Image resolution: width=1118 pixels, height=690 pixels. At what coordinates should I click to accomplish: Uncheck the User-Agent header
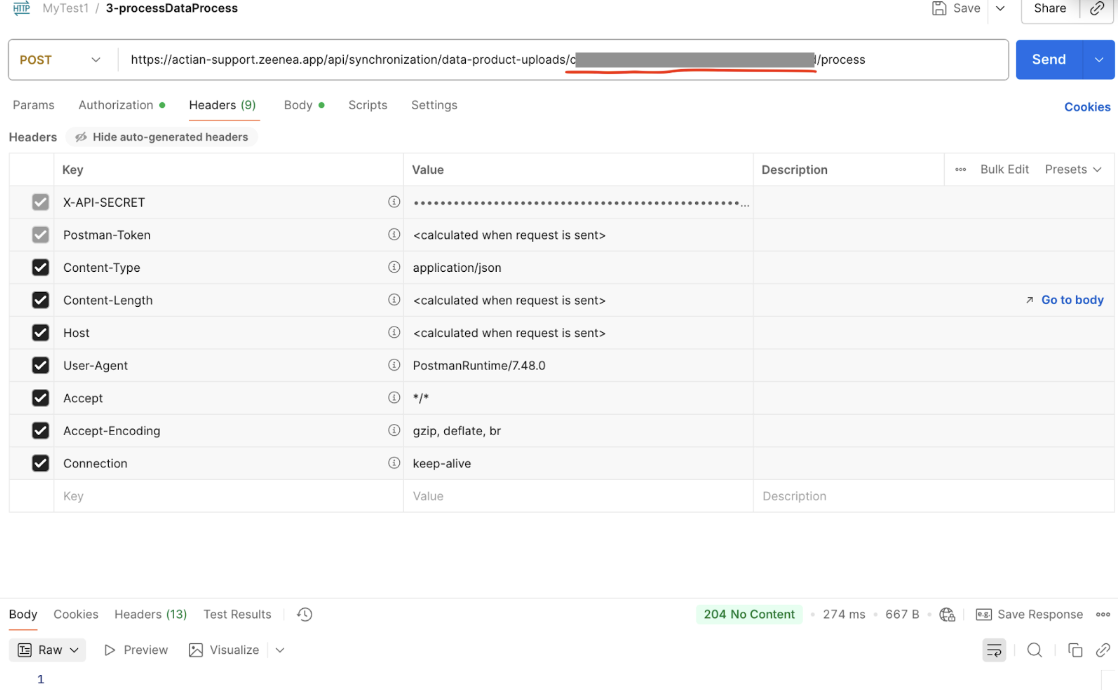coord(41,365)
